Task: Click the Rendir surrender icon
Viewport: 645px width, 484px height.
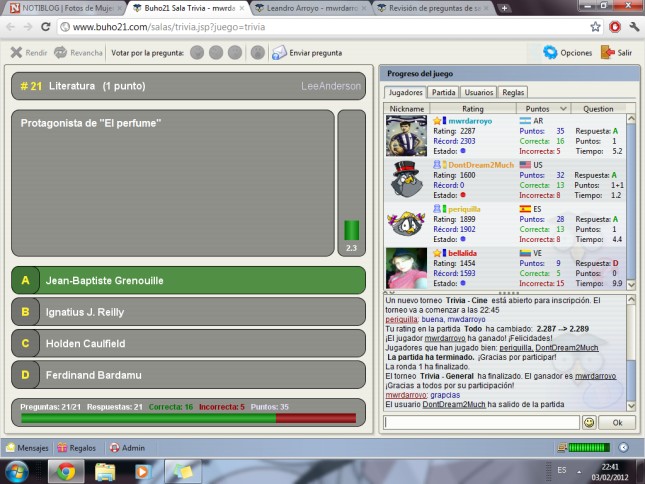Action: pos(16,52)
